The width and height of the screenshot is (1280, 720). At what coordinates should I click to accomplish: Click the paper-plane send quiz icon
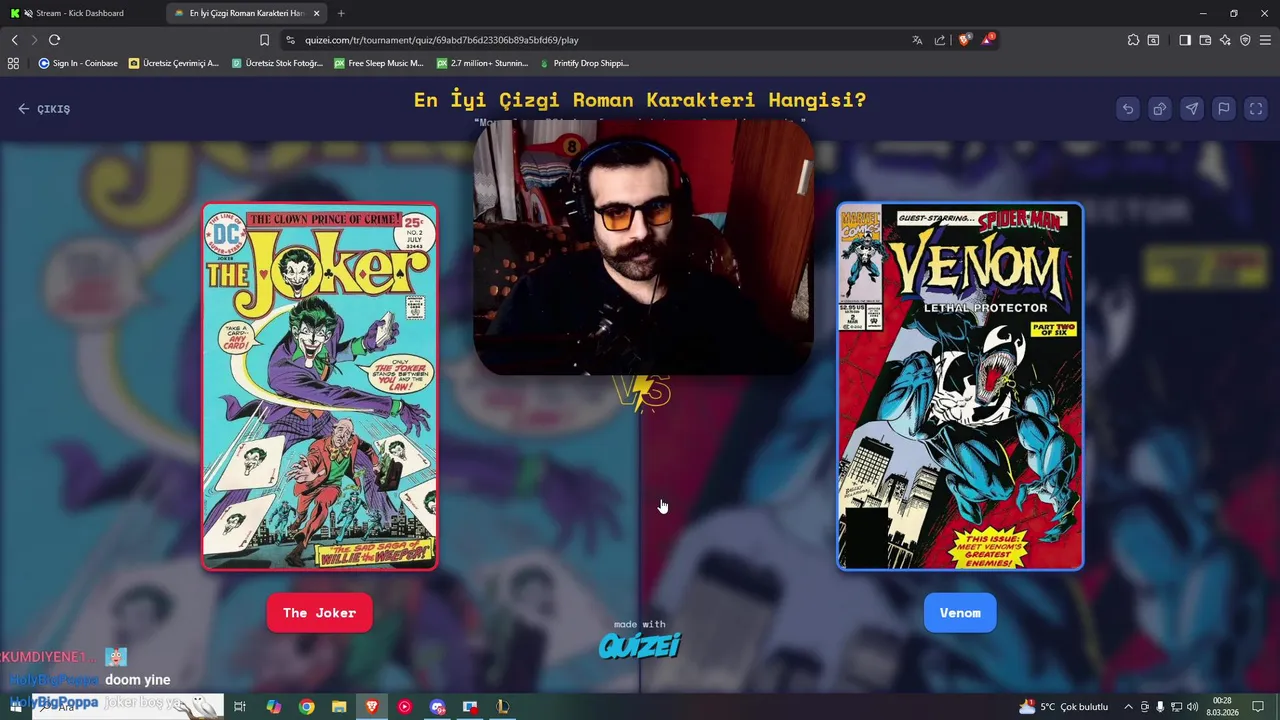pyautogui.click(x=1192, y=109)
